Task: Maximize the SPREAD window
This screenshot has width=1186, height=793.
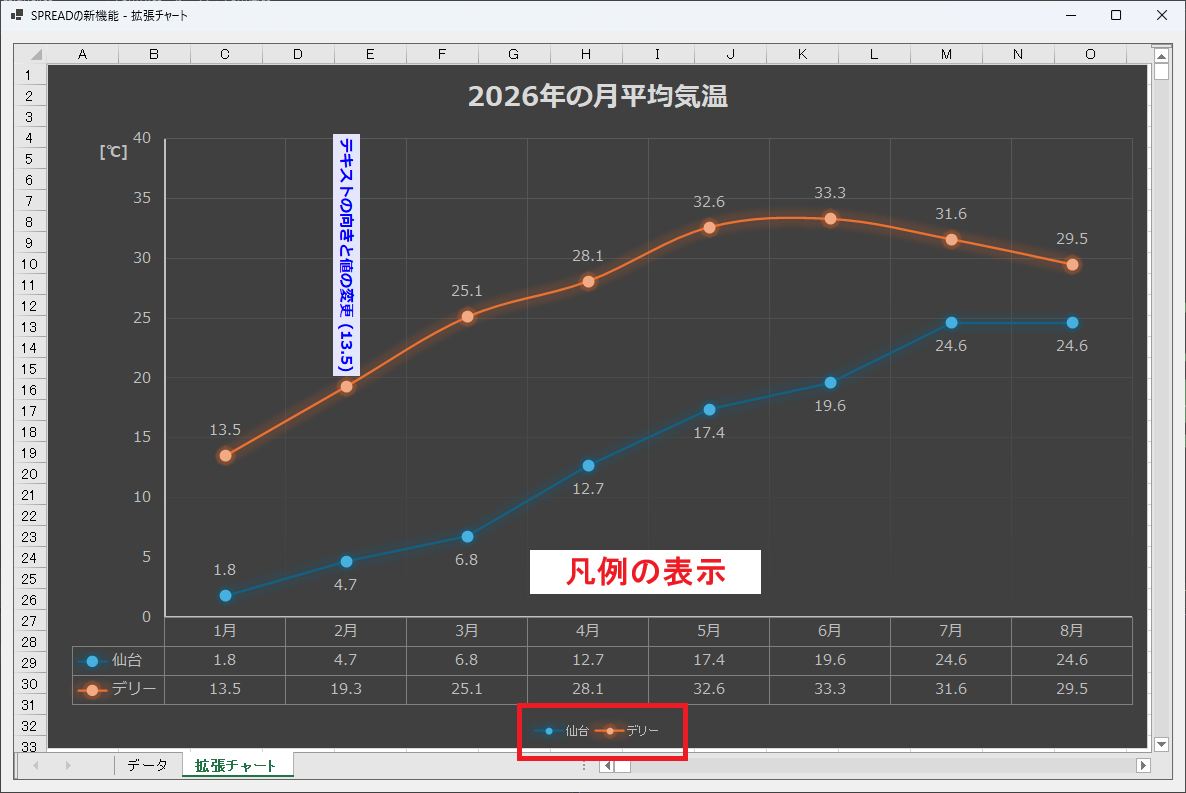Action: [1116, 15]
